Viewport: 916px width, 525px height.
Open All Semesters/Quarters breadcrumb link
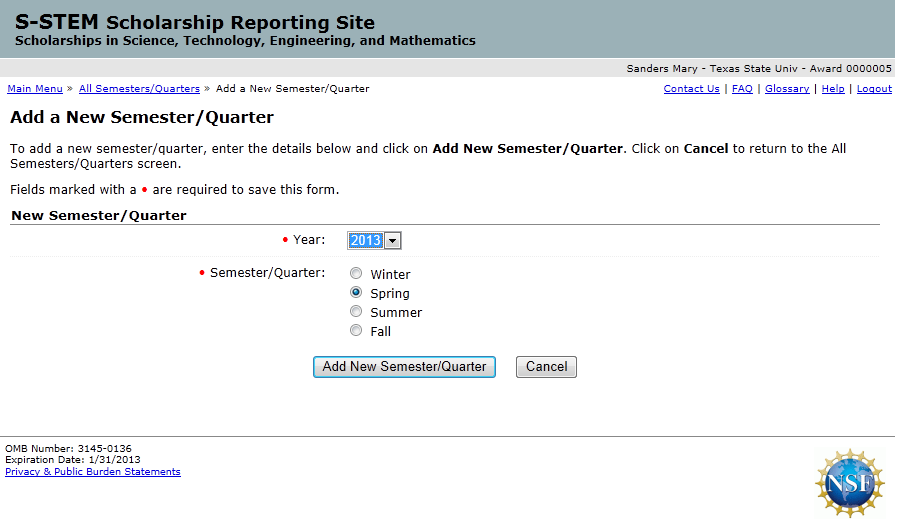tap(139, 89)
